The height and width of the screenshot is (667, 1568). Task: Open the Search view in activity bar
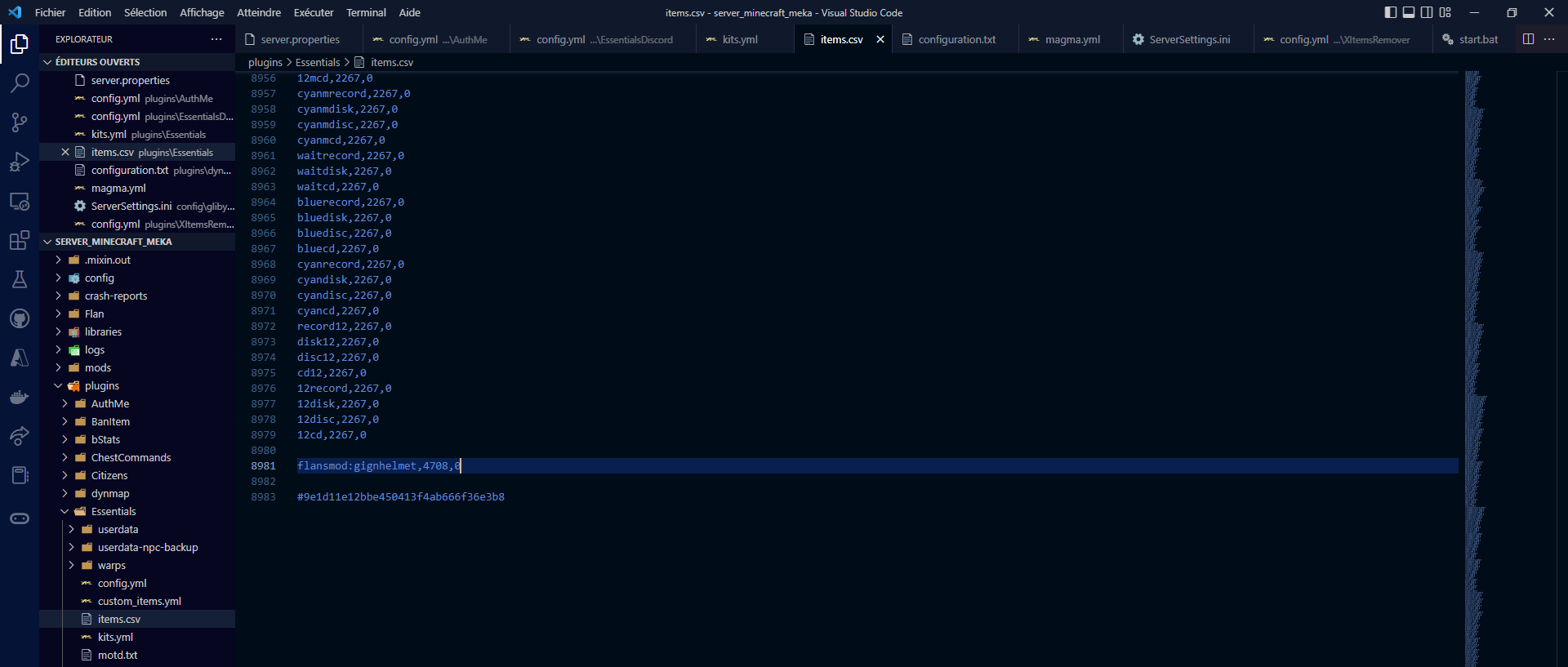click(20, 82)
